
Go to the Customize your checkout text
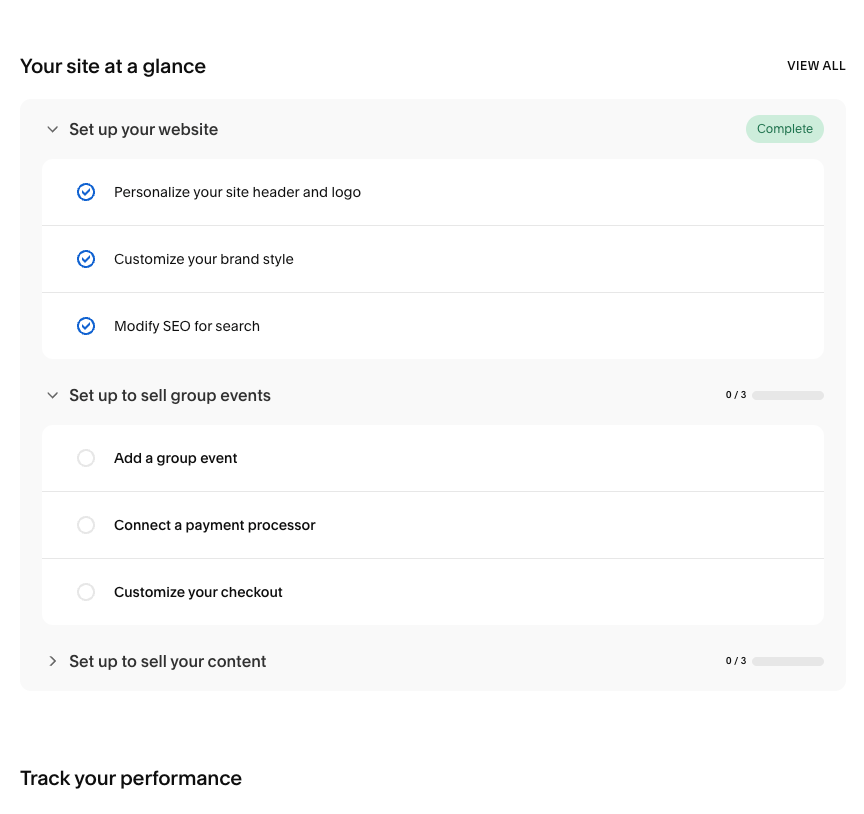coord(198,592)
